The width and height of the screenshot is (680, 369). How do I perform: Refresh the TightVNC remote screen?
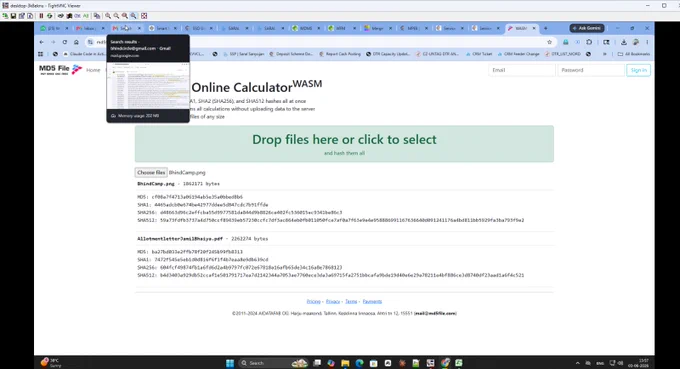click(x=49, y=16)
